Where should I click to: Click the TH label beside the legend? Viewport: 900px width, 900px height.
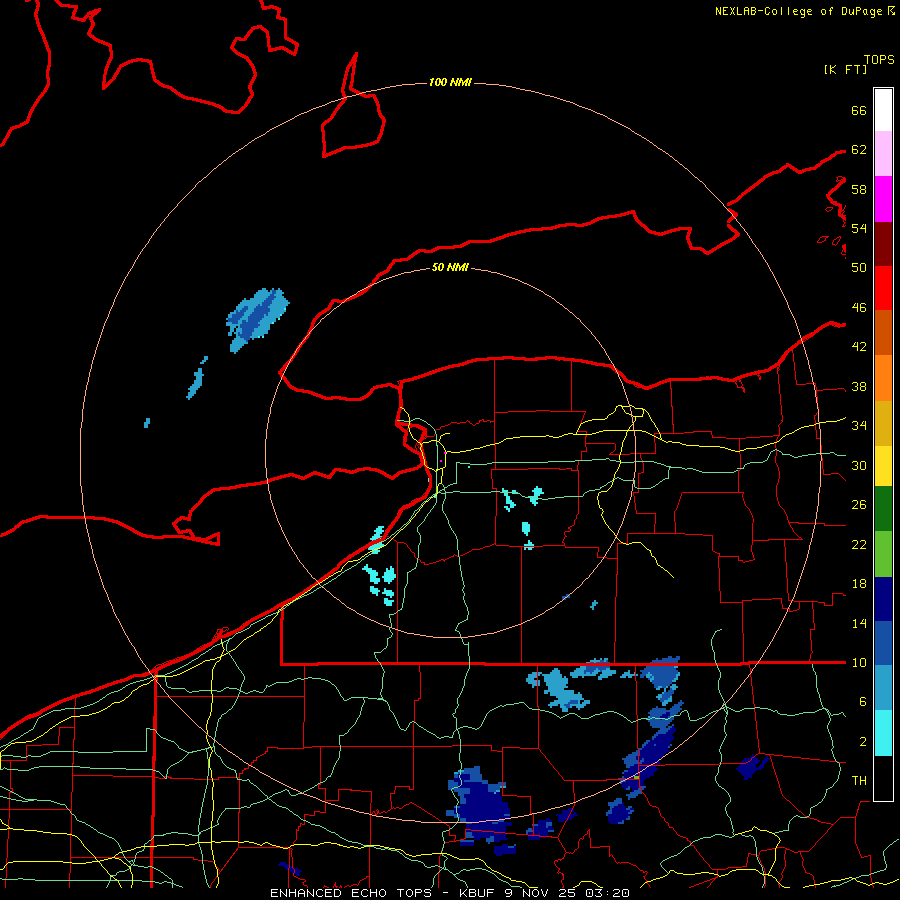(x=859, y=781)
